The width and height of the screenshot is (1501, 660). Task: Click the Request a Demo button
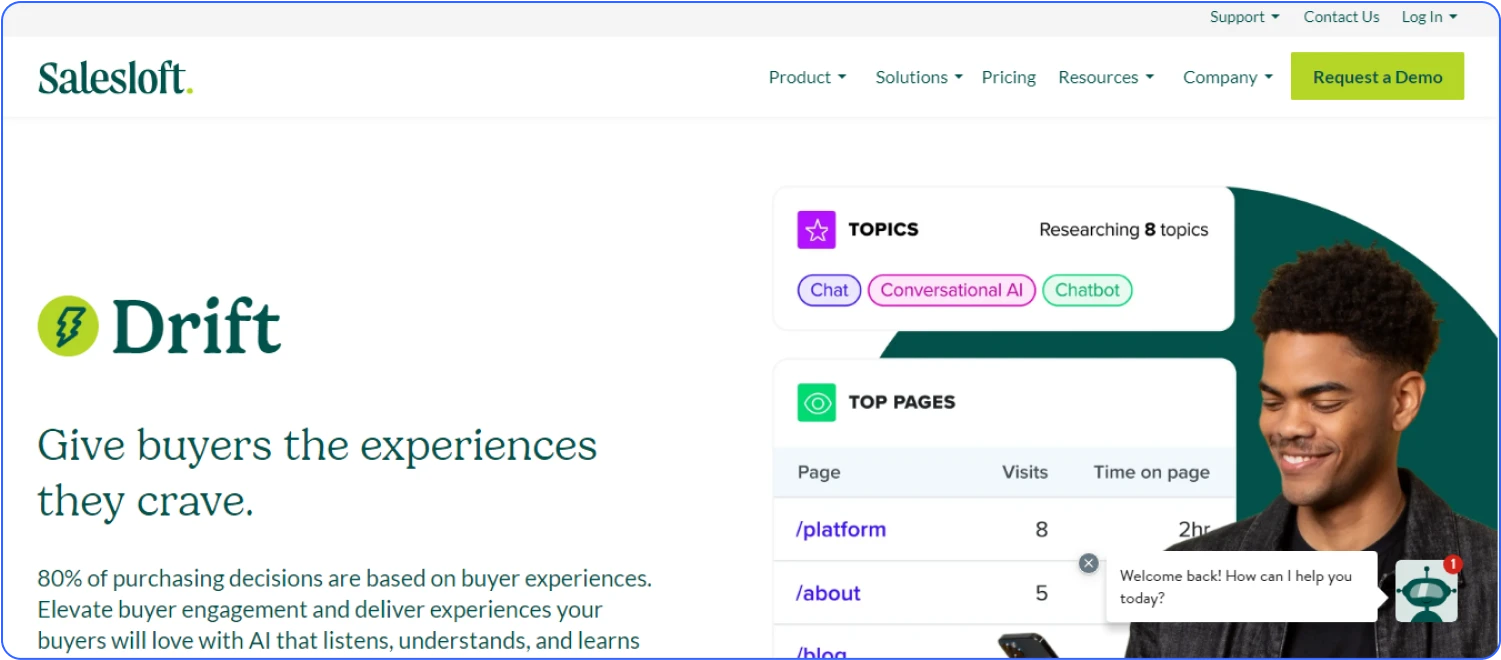[1377, 76]
